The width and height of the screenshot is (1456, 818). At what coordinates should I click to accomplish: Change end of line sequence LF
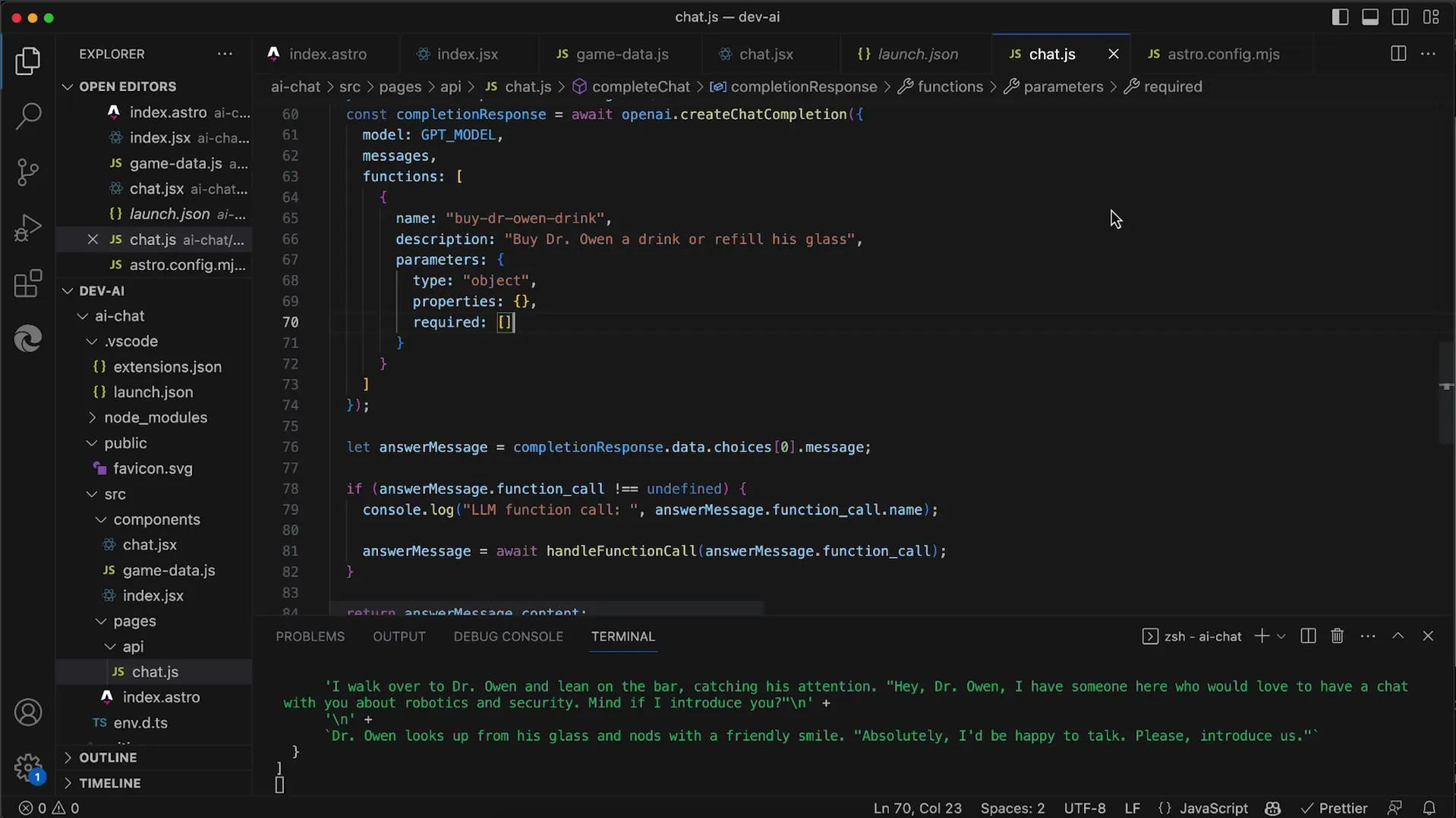(x=1132, y=808)
